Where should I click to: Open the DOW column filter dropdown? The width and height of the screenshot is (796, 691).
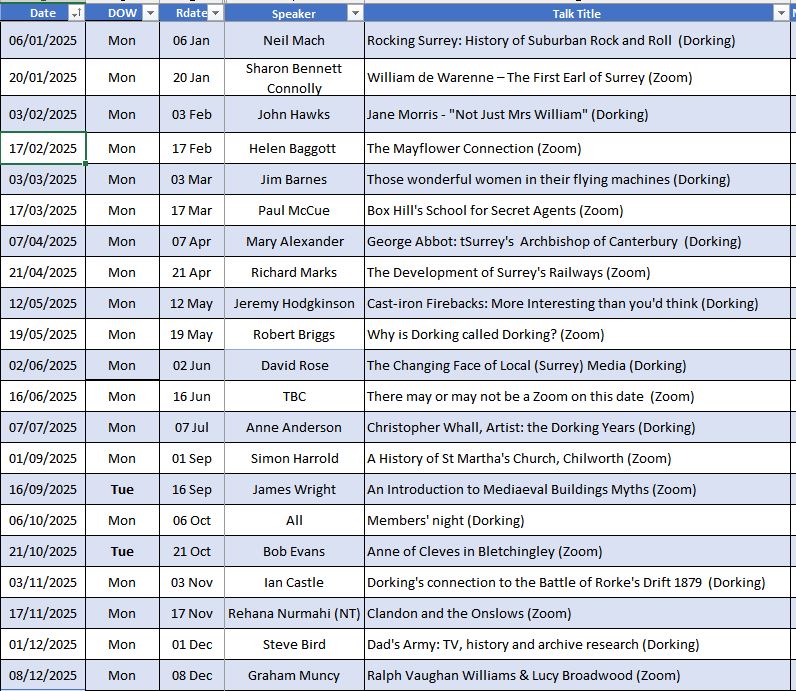click(150, 13)
